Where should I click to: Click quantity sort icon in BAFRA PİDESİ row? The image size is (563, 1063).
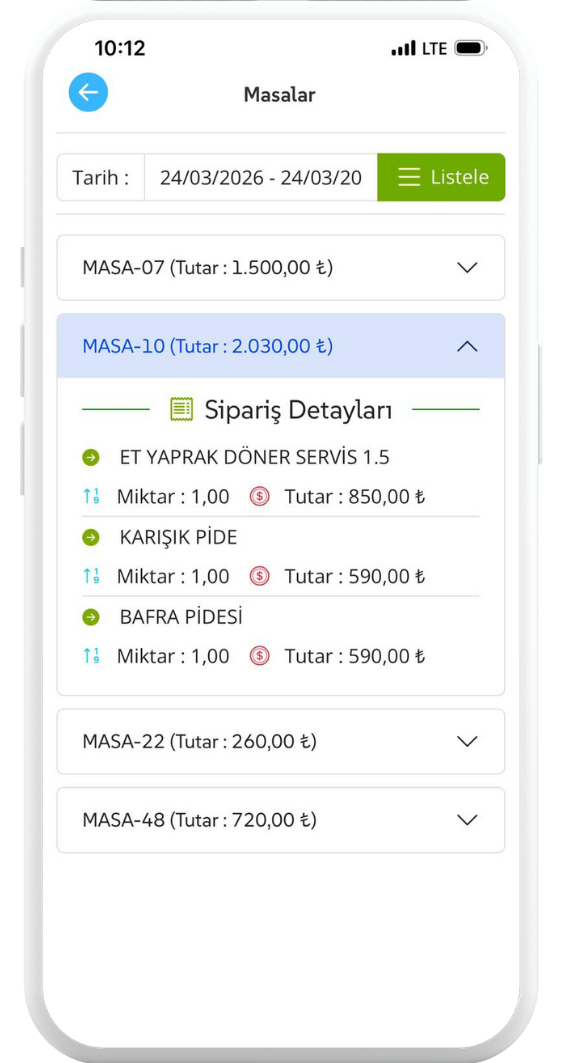pyautogui.click(x=91, y=656)
